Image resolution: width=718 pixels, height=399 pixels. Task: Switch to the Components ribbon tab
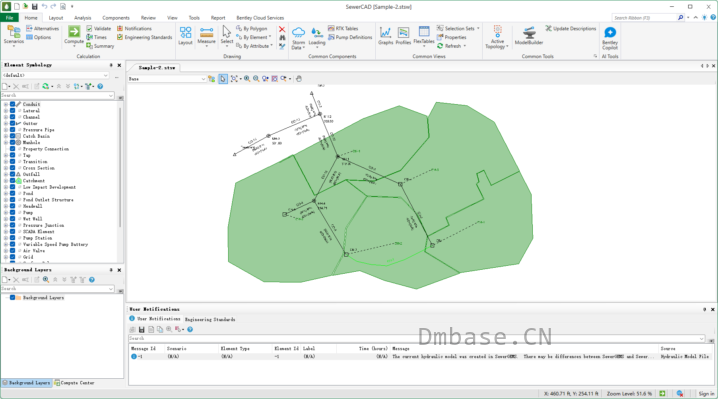pyautogui.click(x=116, y=18)
